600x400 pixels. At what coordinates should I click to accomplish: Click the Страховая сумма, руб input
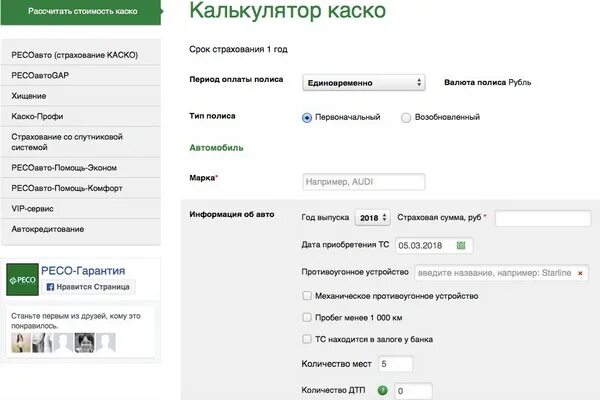(543, 218)
